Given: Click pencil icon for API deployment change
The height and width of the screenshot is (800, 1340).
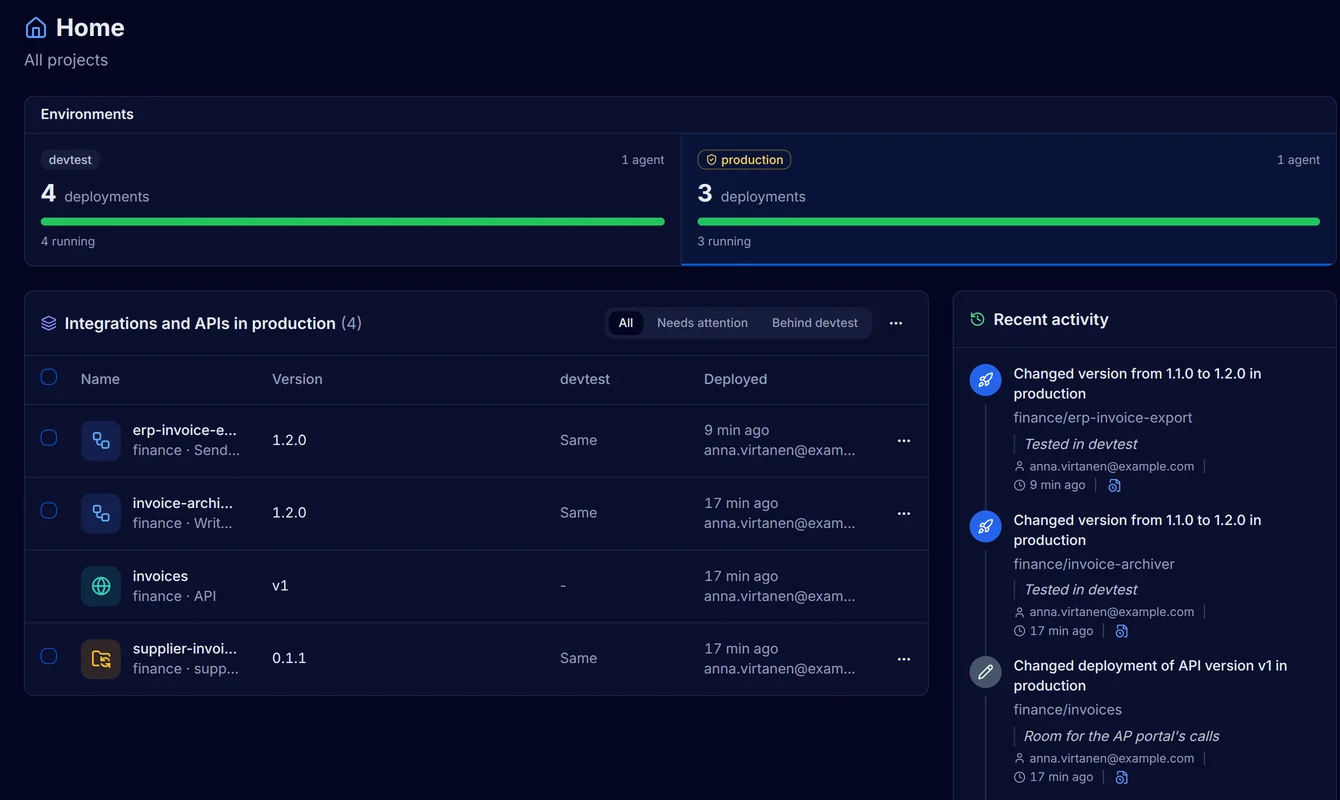Looking at the screenshot, I should 985,672.
